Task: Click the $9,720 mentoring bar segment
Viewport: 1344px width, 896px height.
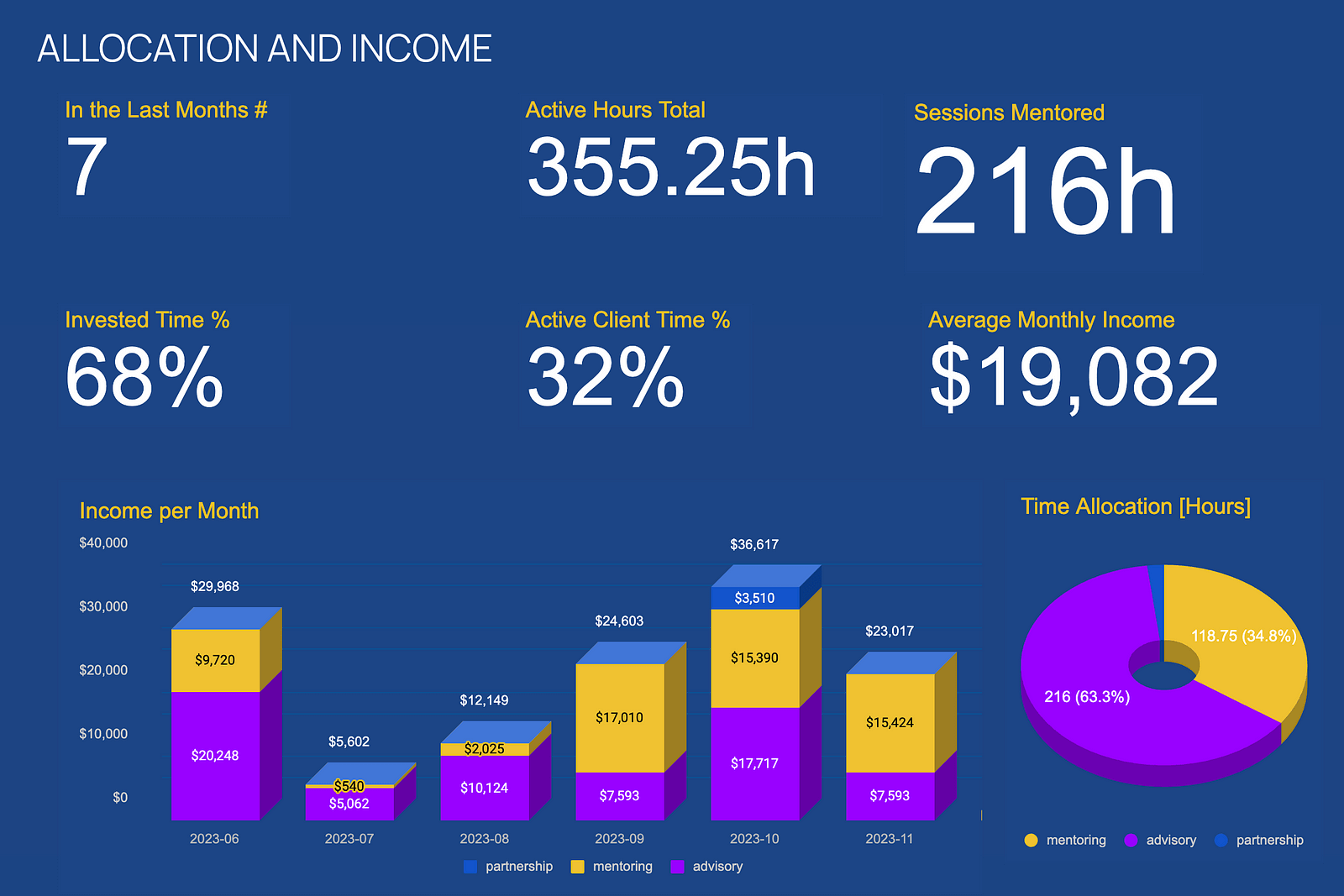Action: (x=215, y=660)
